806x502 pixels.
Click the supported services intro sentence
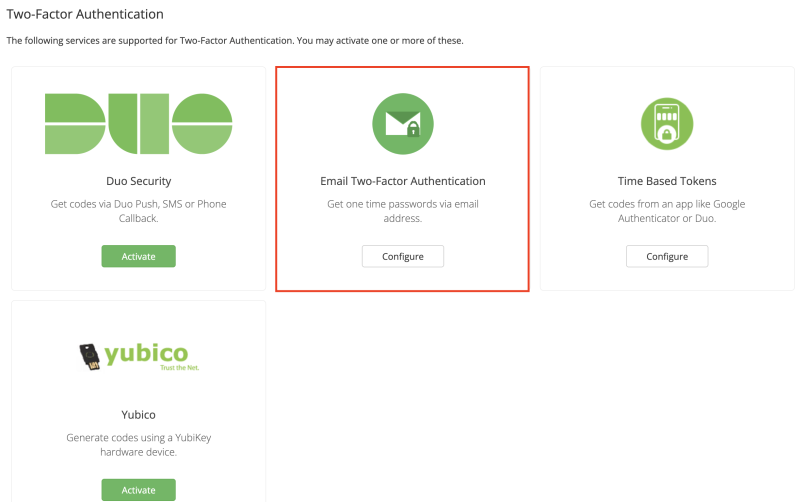point(235,41)
